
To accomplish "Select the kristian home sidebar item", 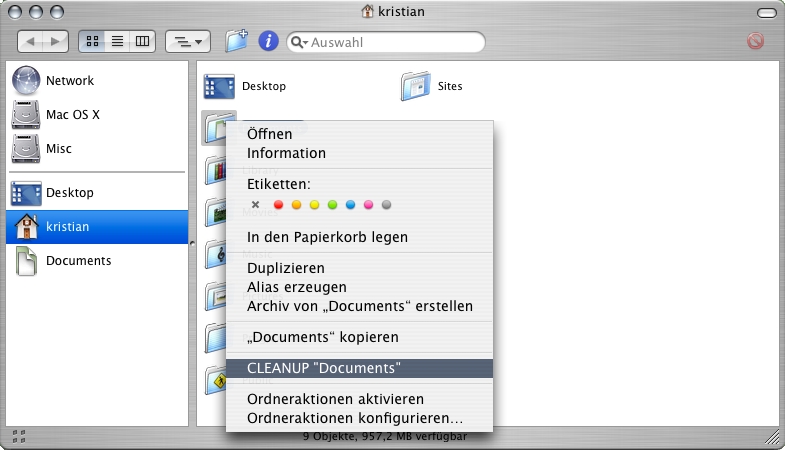I will [97, 227].
